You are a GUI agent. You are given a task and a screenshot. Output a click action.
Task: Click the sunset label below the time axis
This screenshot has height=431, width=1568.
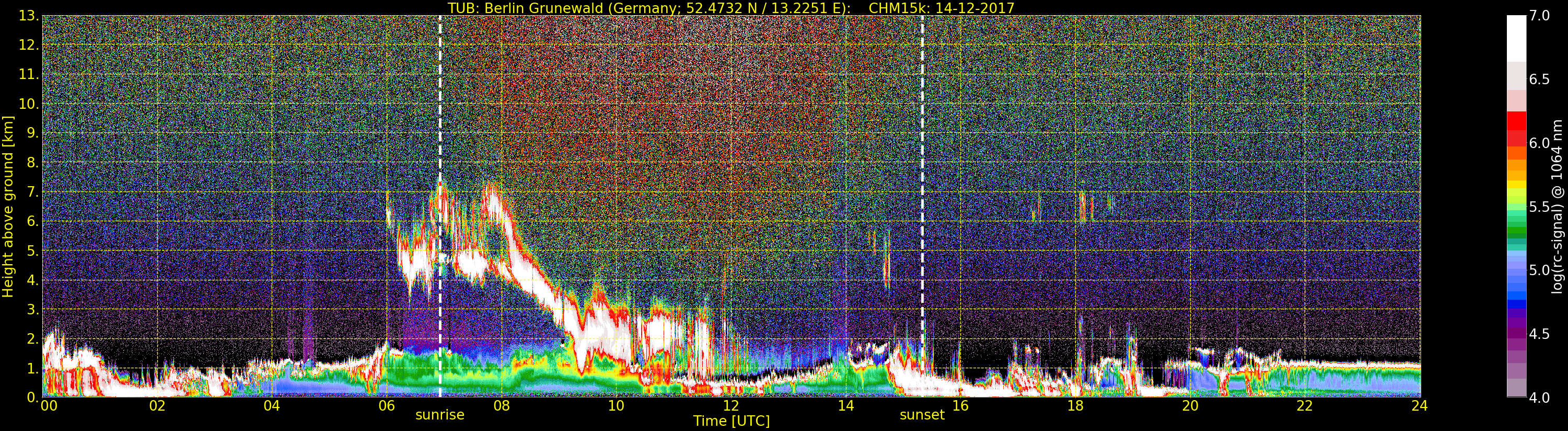[x=922, y=415]
